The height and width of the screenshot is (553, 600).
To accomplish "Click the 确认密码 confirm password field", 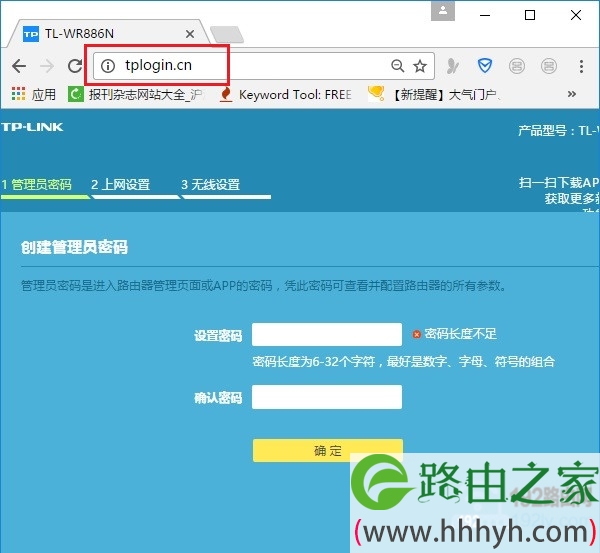I will point(327,397).
